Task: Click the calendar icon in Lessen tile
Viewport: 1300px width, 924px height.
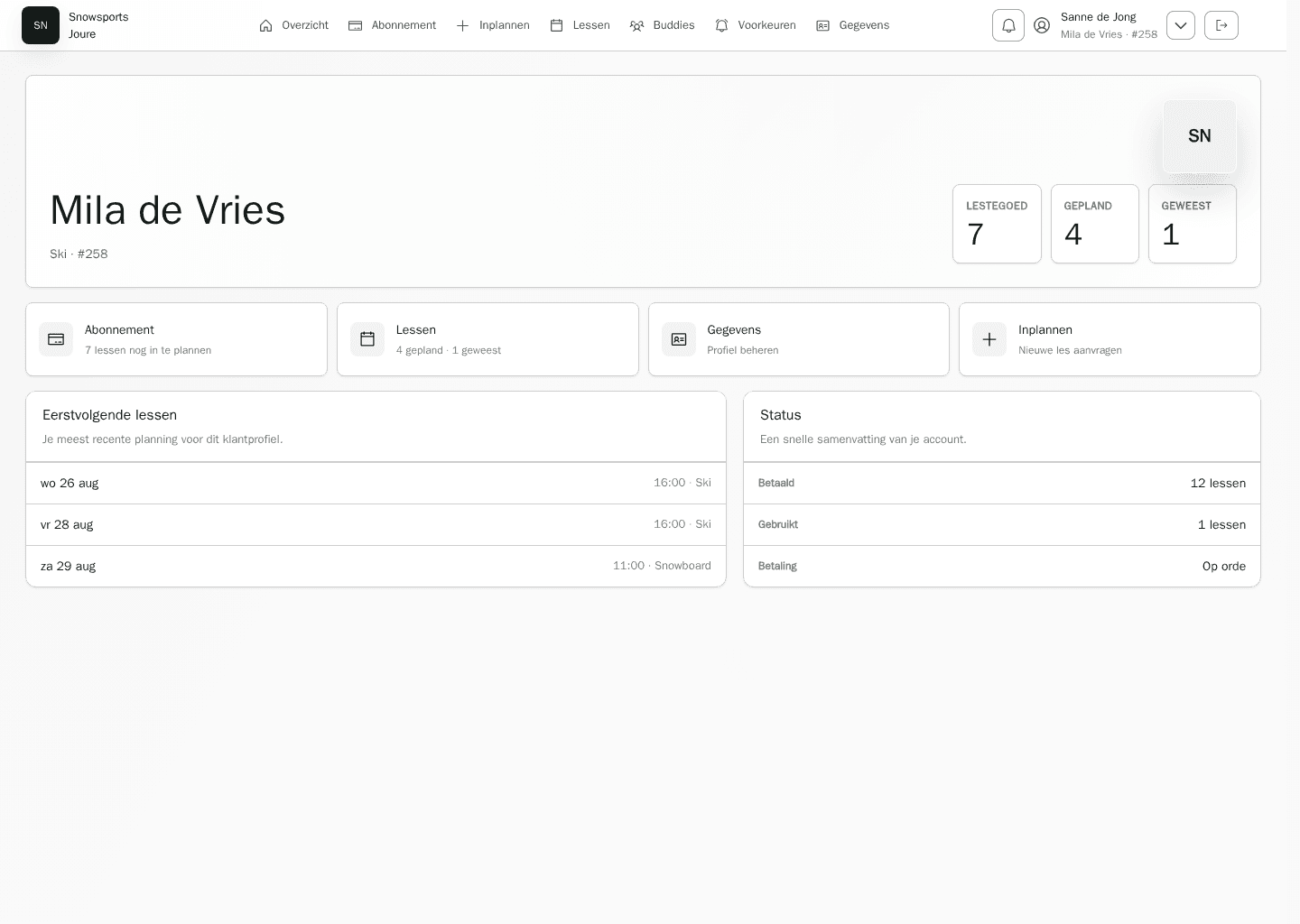Action: click(x=367, y=339)
